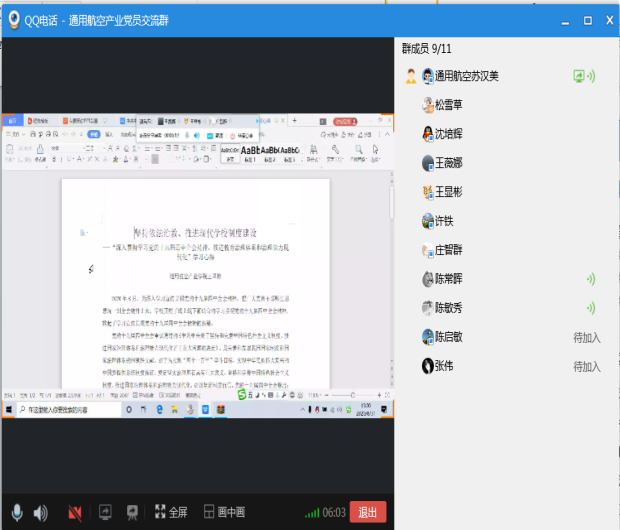Turn on the disabled camera icon
This screenshot has width=620, height=530.
(x=75, y=512)
